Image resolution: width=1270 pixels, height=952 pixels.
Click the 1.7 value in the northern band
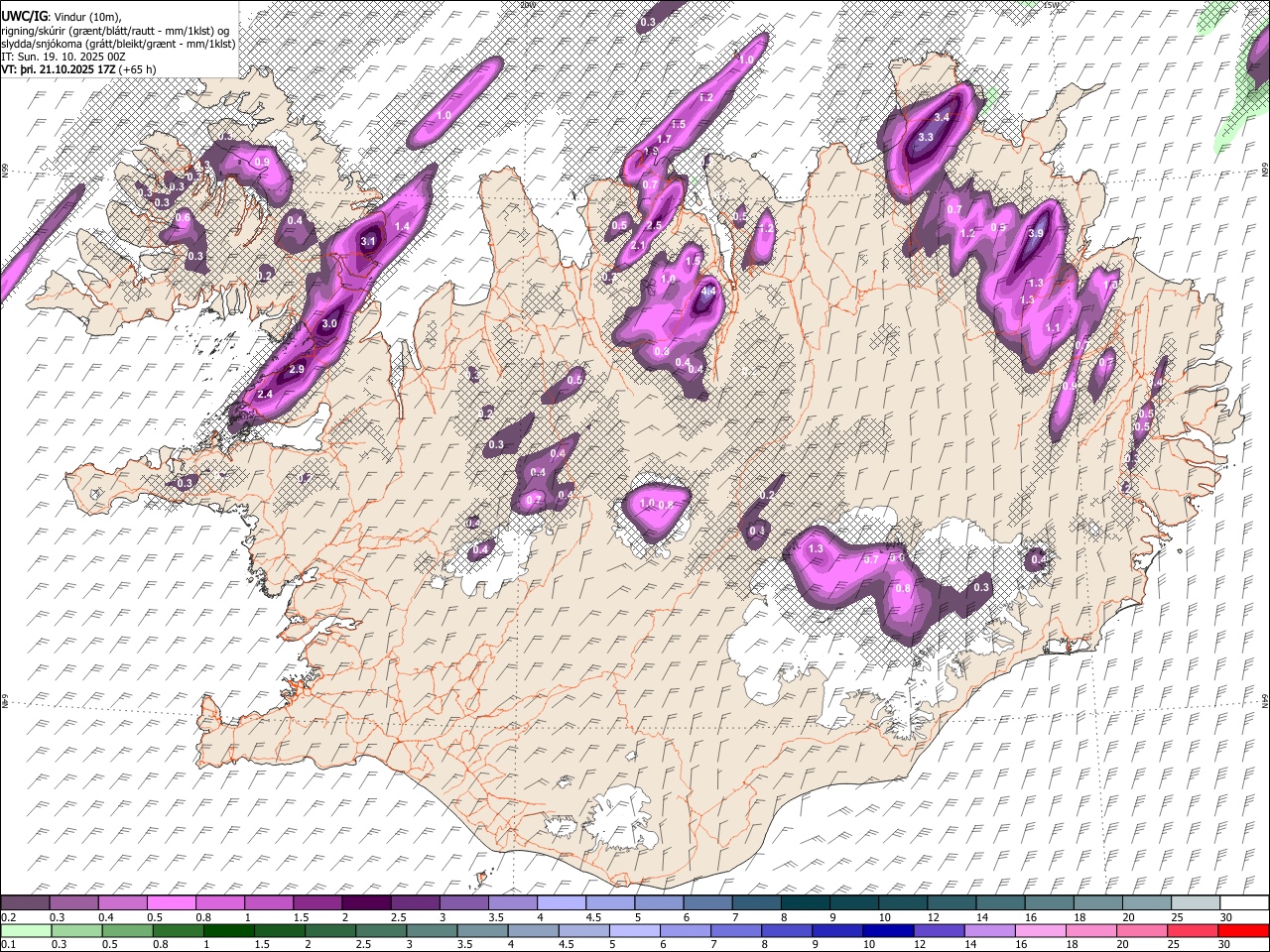[x=664, y=140]
